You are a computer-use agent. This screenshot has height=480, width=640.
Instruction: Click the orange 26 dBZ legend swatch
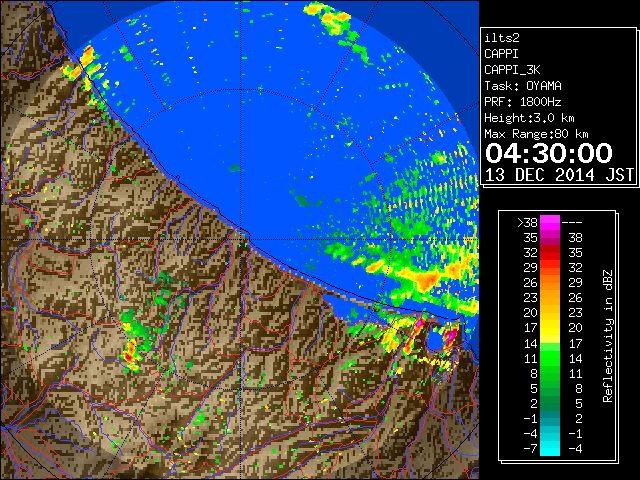[x=550, y=282]
